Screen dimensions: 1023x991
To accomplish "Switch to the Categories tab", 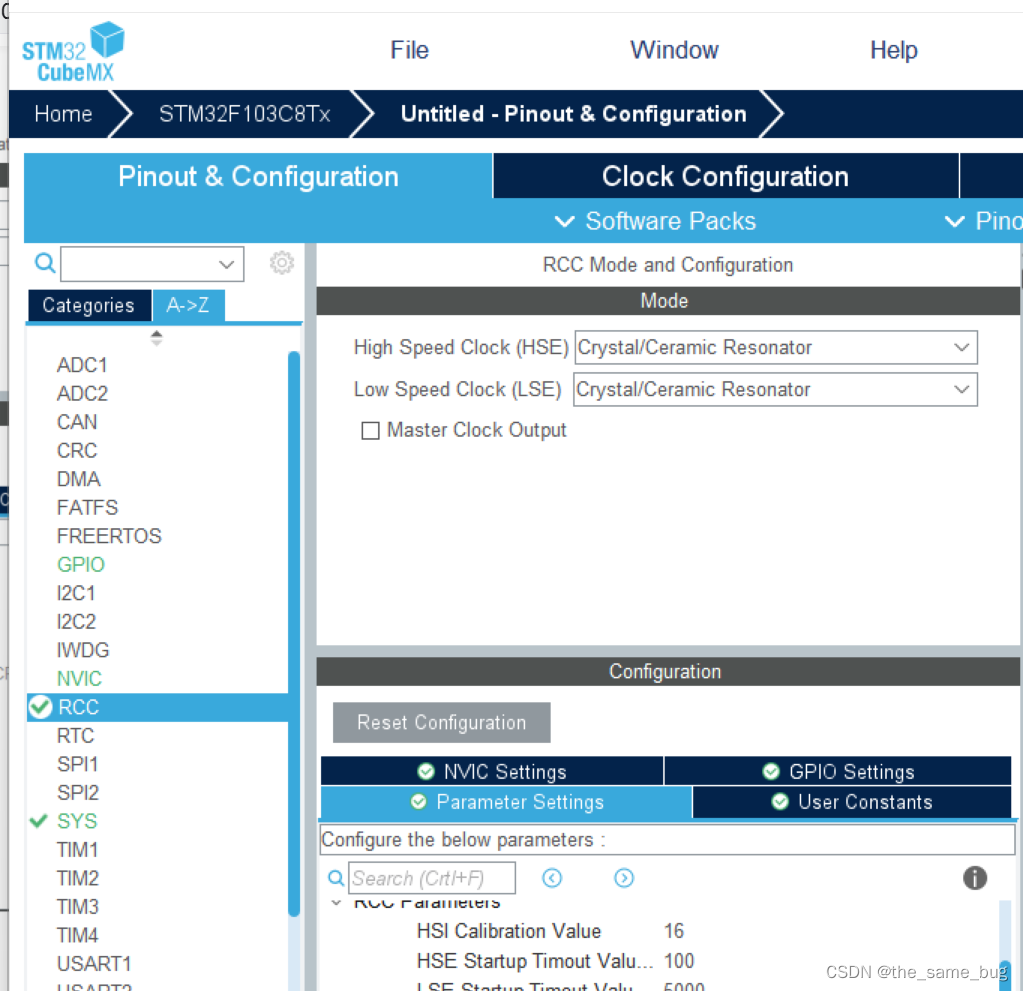I will tap(89, 305).
